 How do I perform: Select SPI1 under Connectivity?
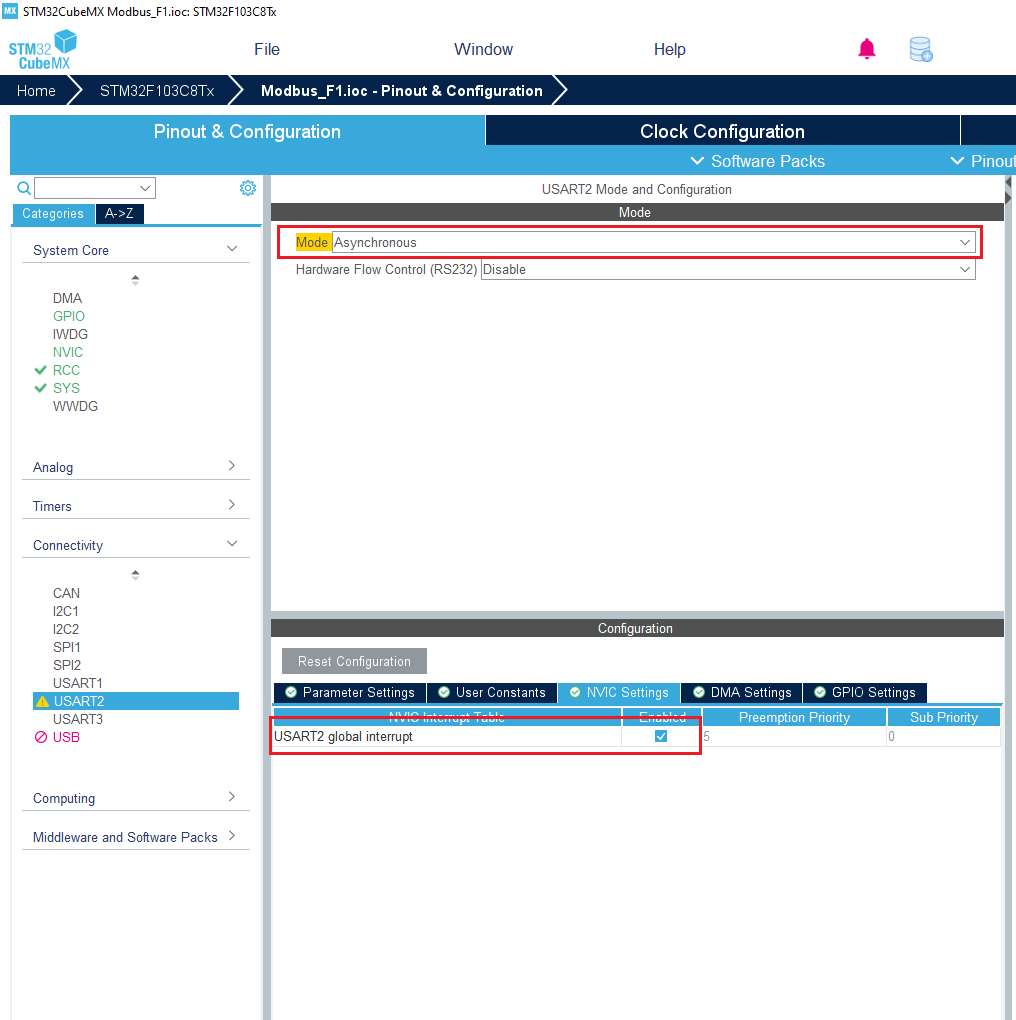pos(67,647)
